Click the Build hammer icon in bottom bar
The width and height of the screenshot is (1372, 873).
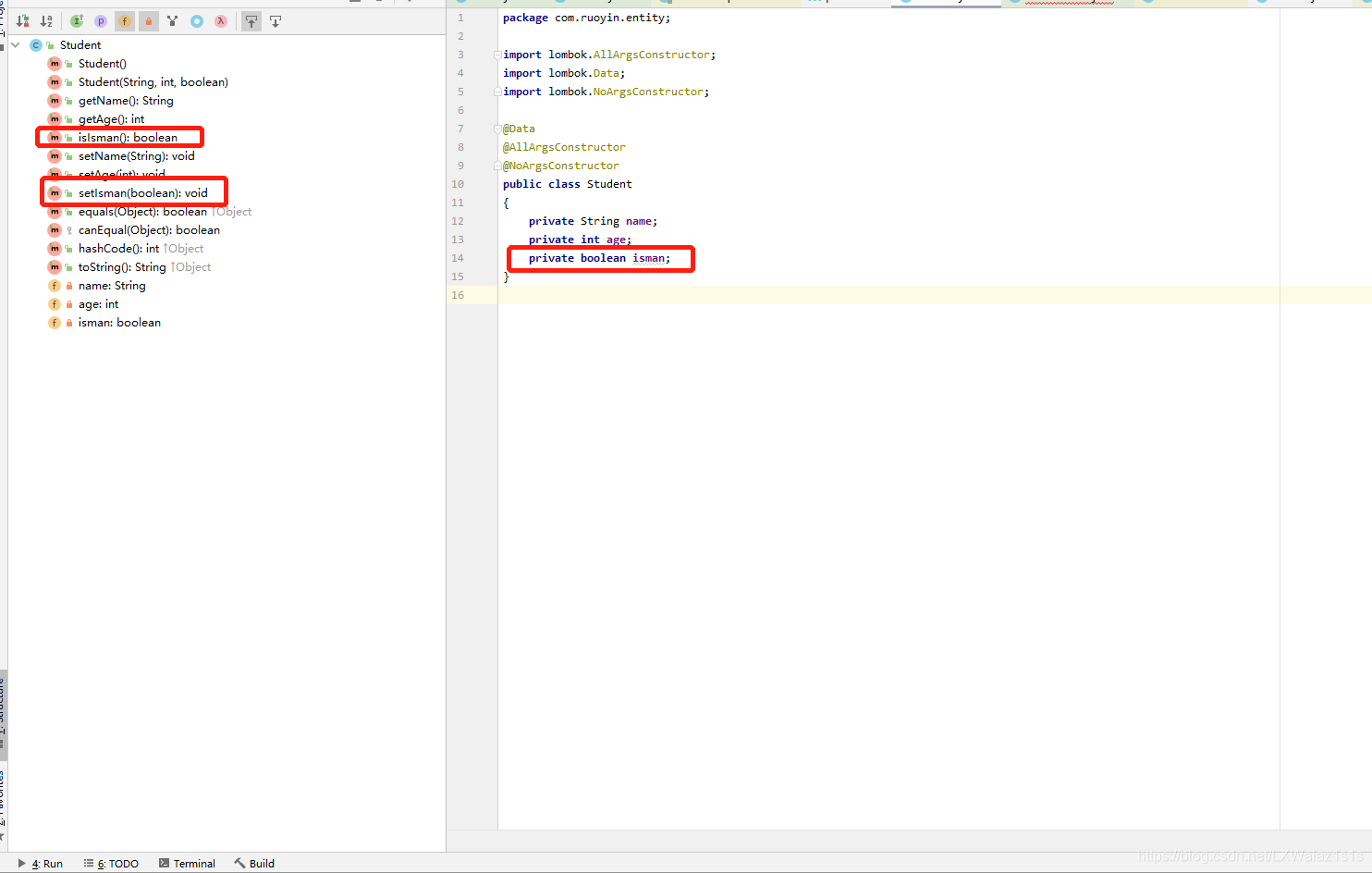click(x=239, y=864)
